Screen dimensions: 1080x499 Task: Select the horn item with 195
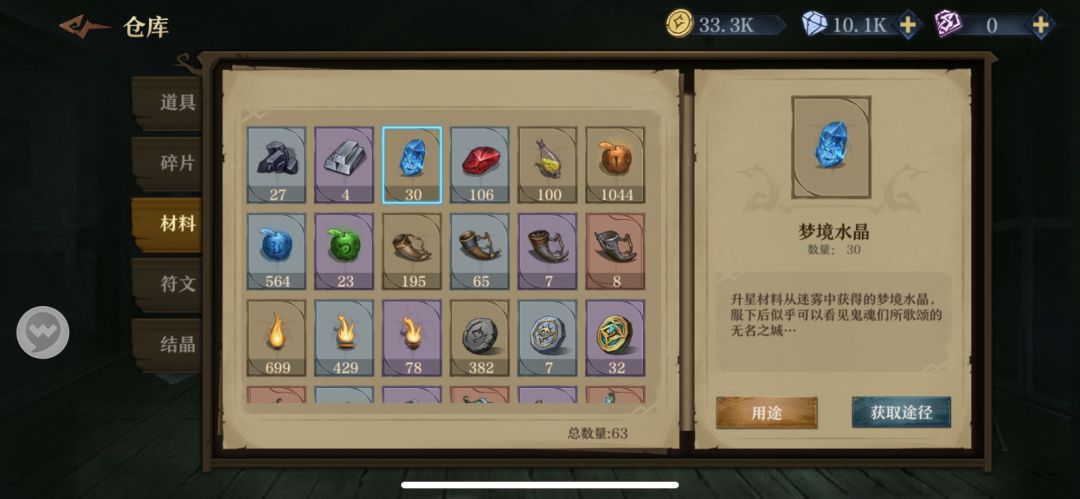[412, 252]
